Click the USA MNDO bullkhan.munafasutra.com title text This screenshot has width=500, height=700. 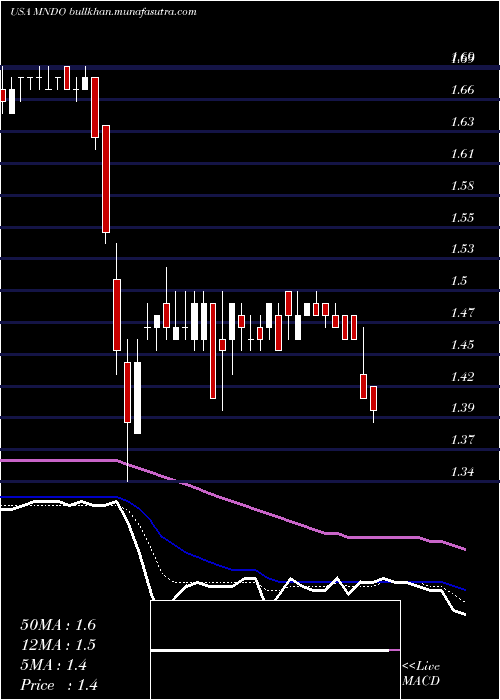pos(103,12)
